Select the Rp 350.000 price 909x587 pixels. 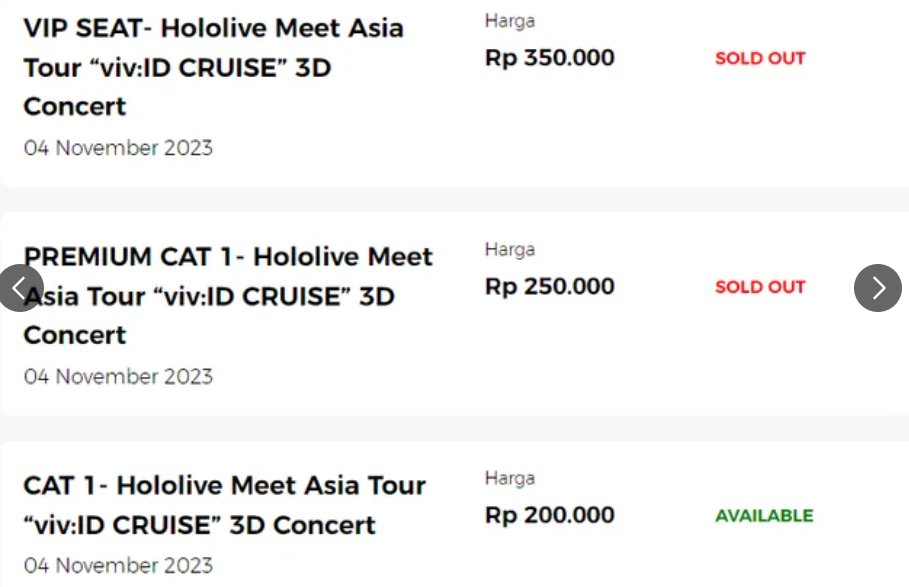click(x=549, y=58)
